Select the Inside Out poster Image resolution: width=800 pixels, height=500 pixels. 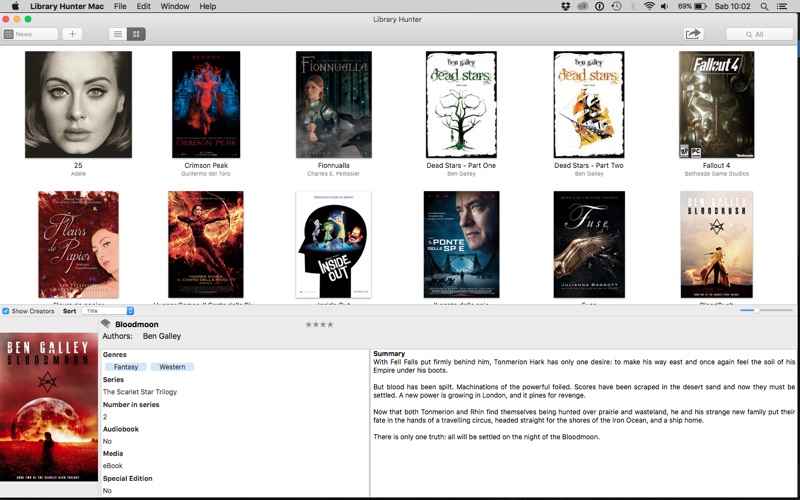334,244
